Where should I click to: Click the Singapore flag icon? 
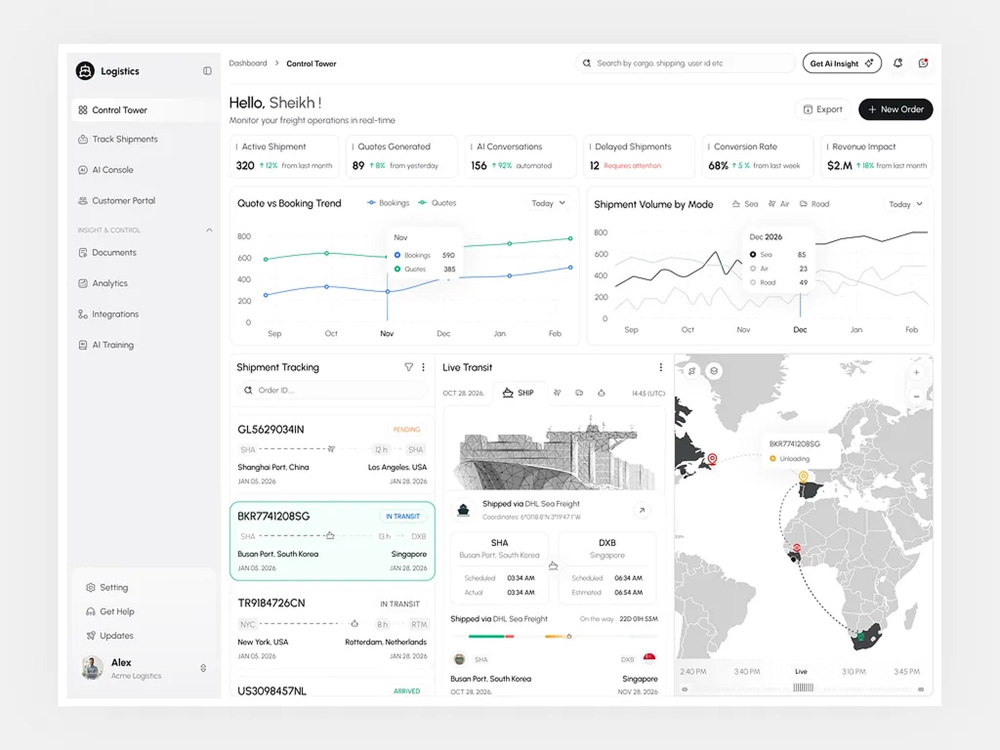point(649,658)
